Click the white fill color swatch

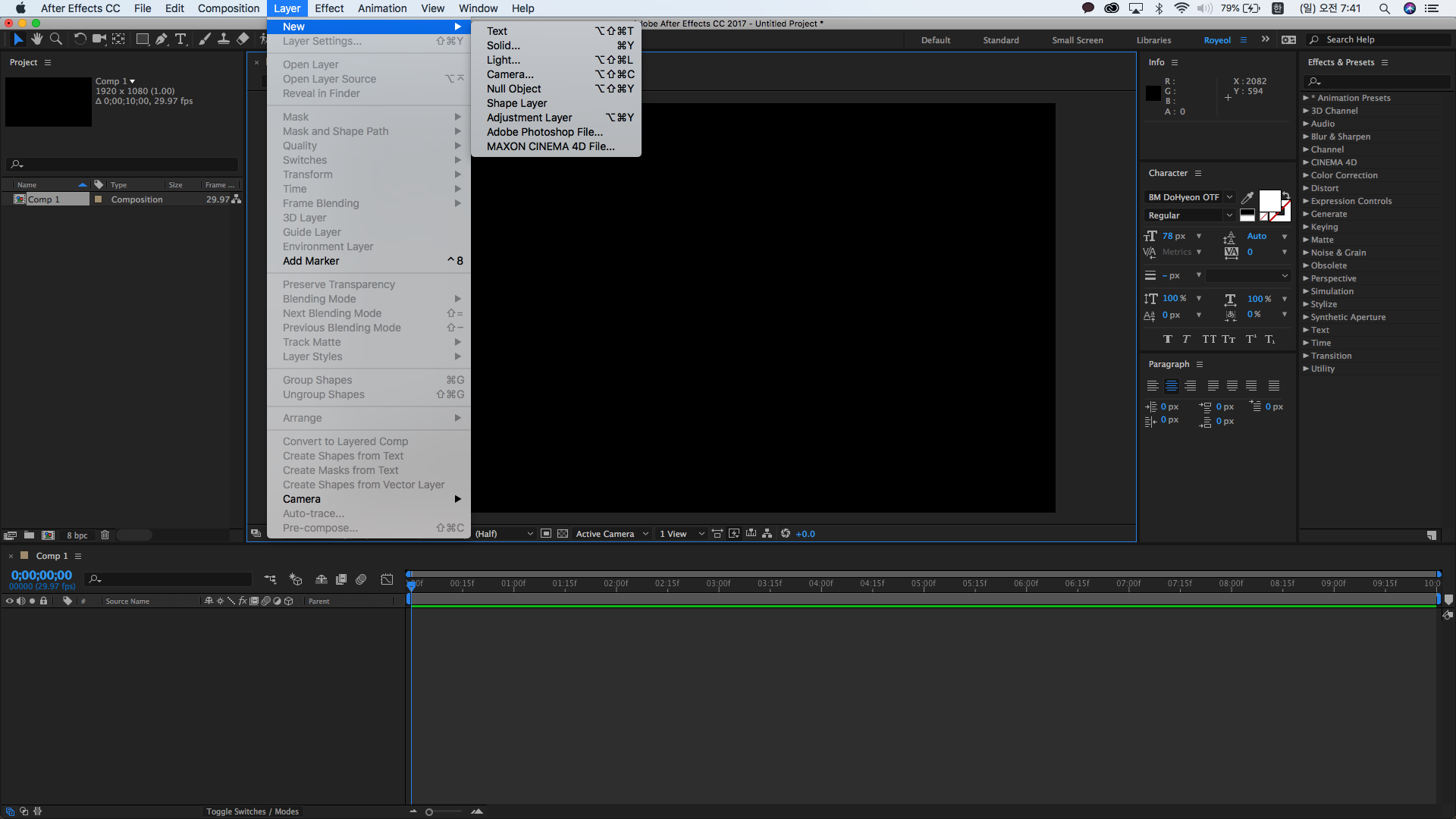coord(1269,201)
